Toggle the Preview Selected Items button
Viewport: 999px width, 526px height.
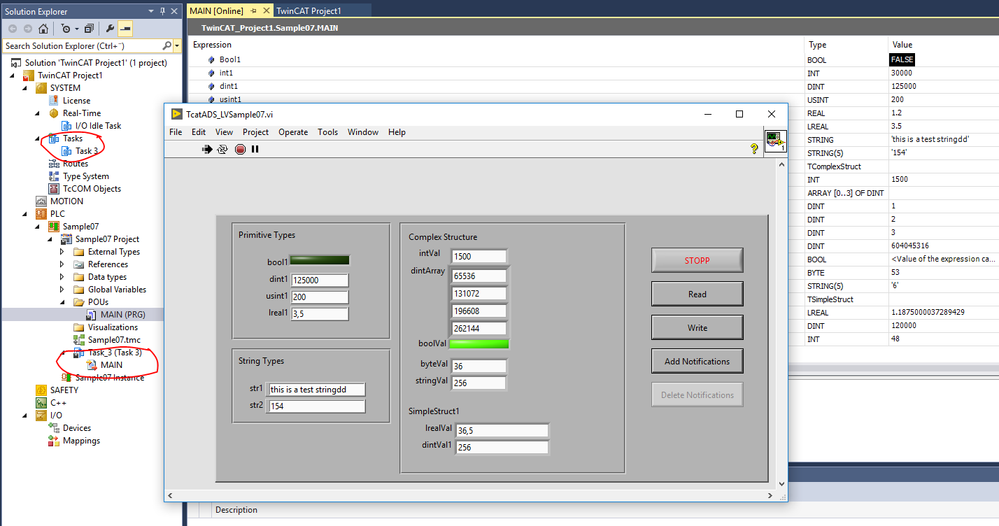pyautogui.click(x=125, y=29)
